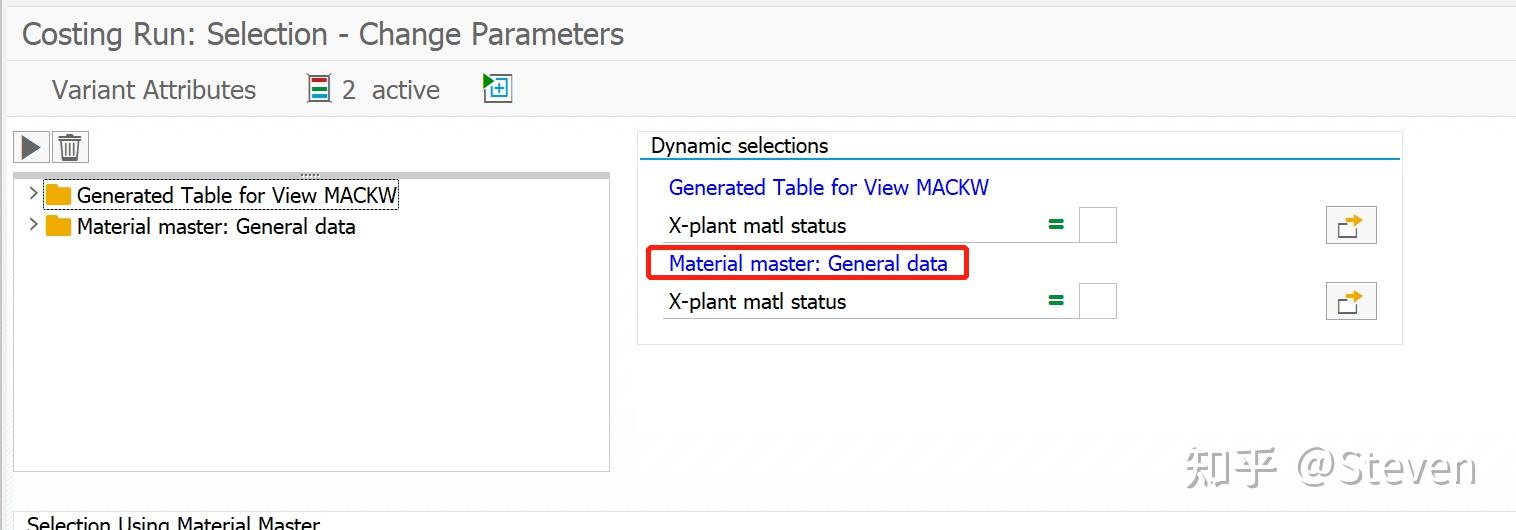The width and height of the screenshot is (1516, 530).
Task: Click the Material master: General data folder icon
Action: pyautogui.click(x=59, y=226)
